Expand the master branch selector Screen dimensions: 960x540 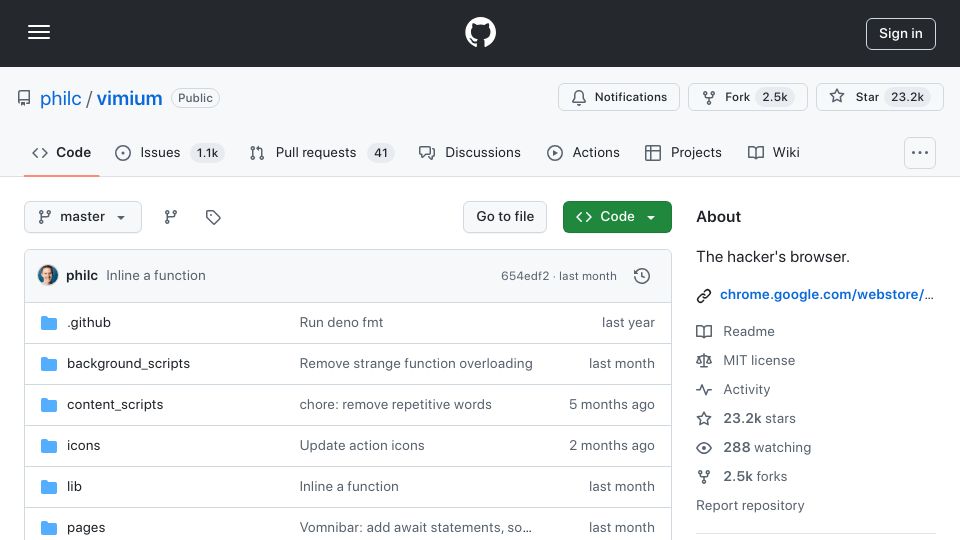[83, 217]
